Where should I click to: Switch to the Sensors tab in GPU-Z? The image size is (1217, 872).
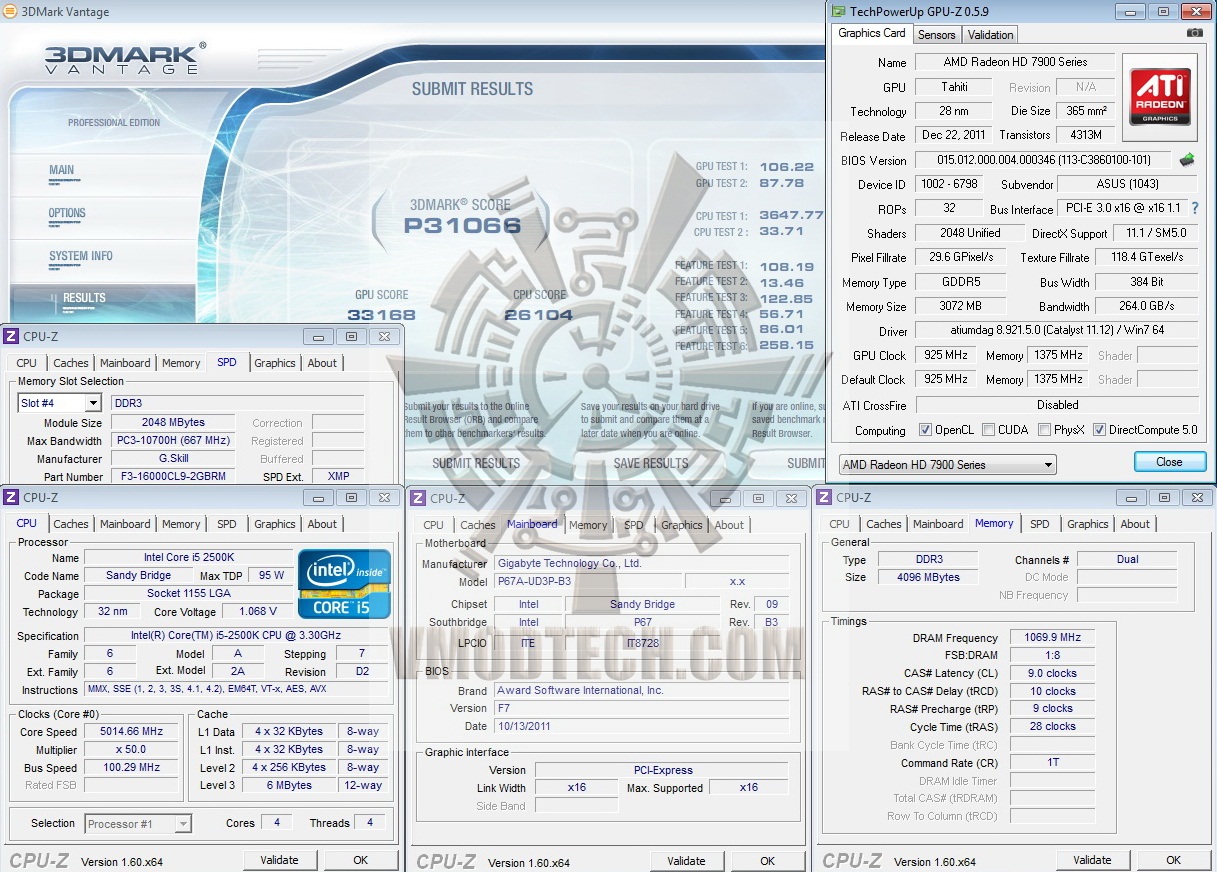coord(937,35)
